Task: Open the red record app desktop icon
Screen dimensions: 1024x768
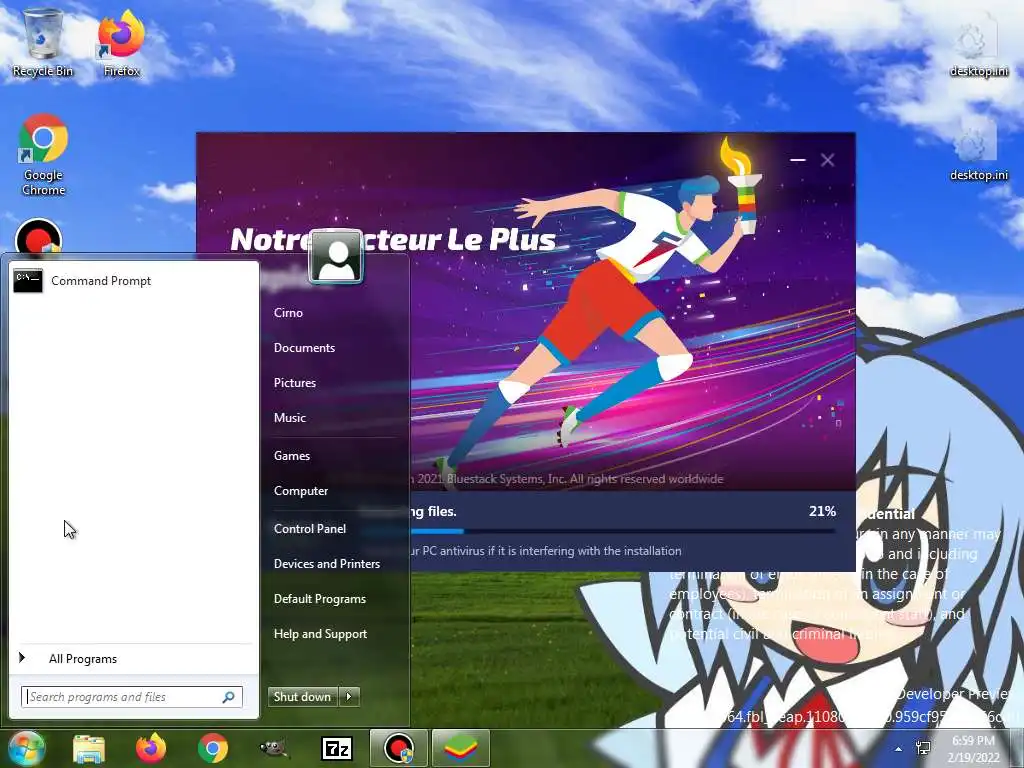Action: [39, 238]
